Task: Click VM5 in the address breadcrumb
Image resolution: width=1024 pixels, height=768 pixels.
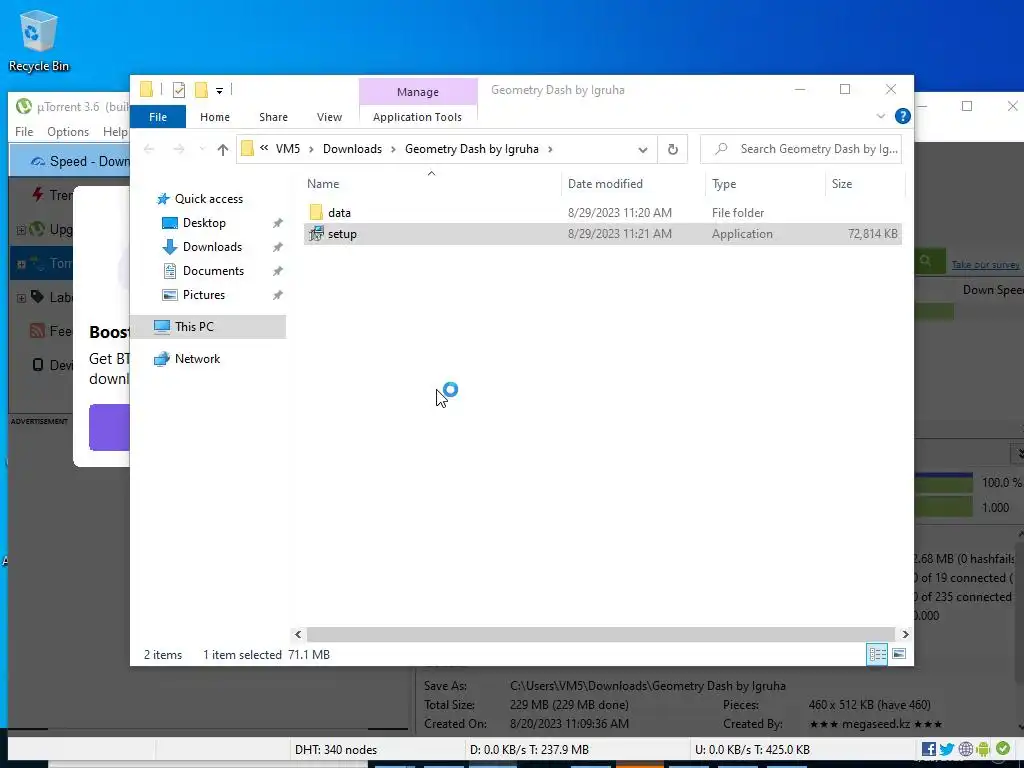Action: 288,149
